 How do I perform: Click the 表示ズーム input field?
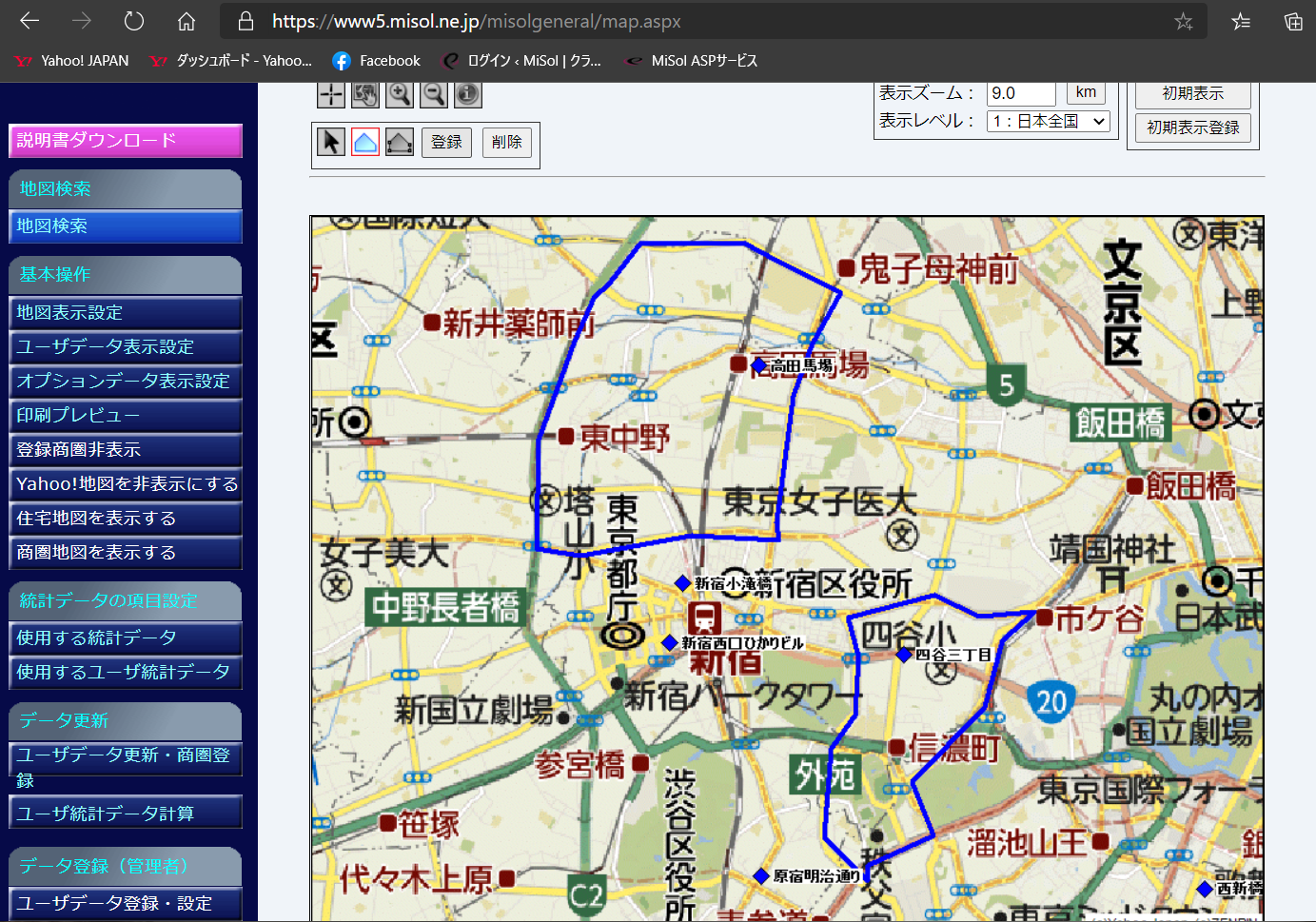[1021, 93]
